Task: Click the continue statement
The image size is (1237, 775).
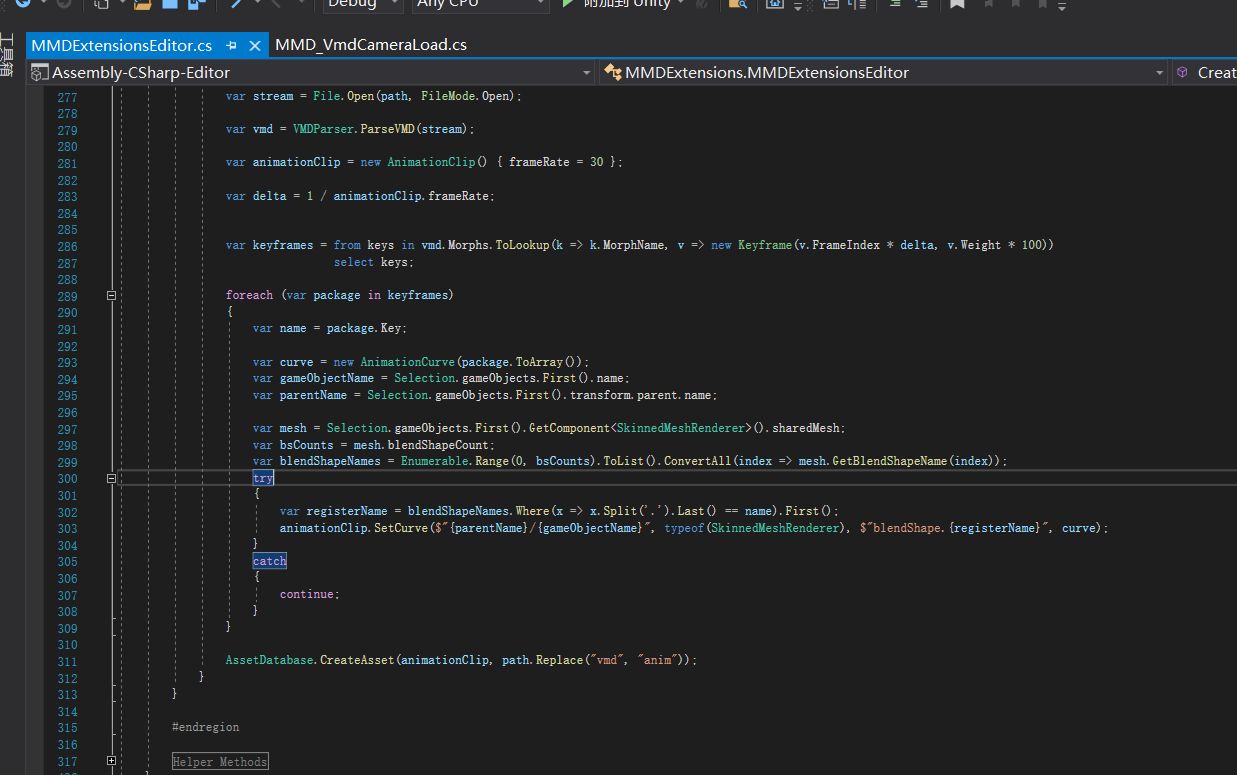Action: pos(310,595)
